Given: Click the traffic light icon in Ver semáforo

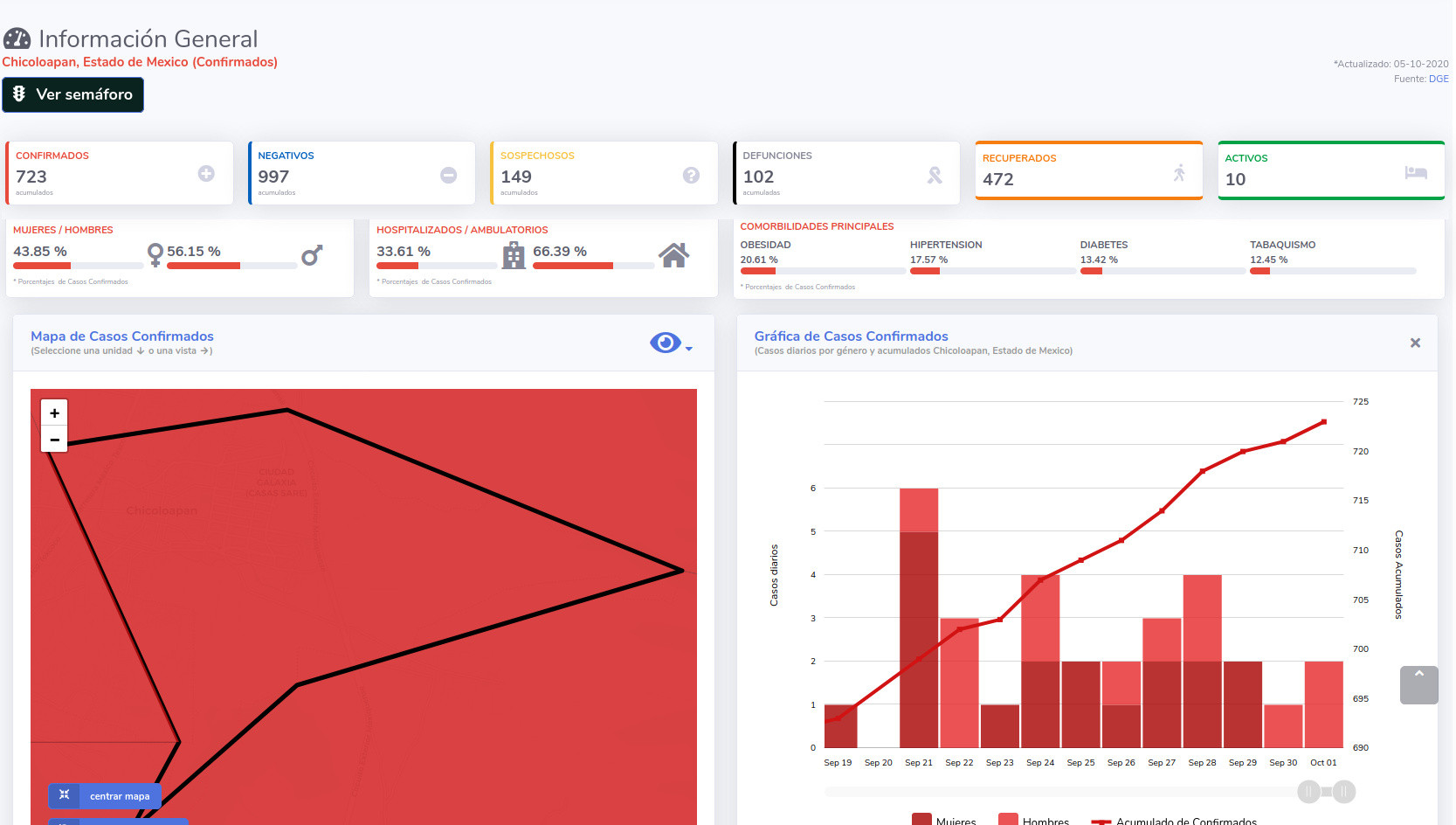Looking at the screenshot, I should [x=19, y=94].
